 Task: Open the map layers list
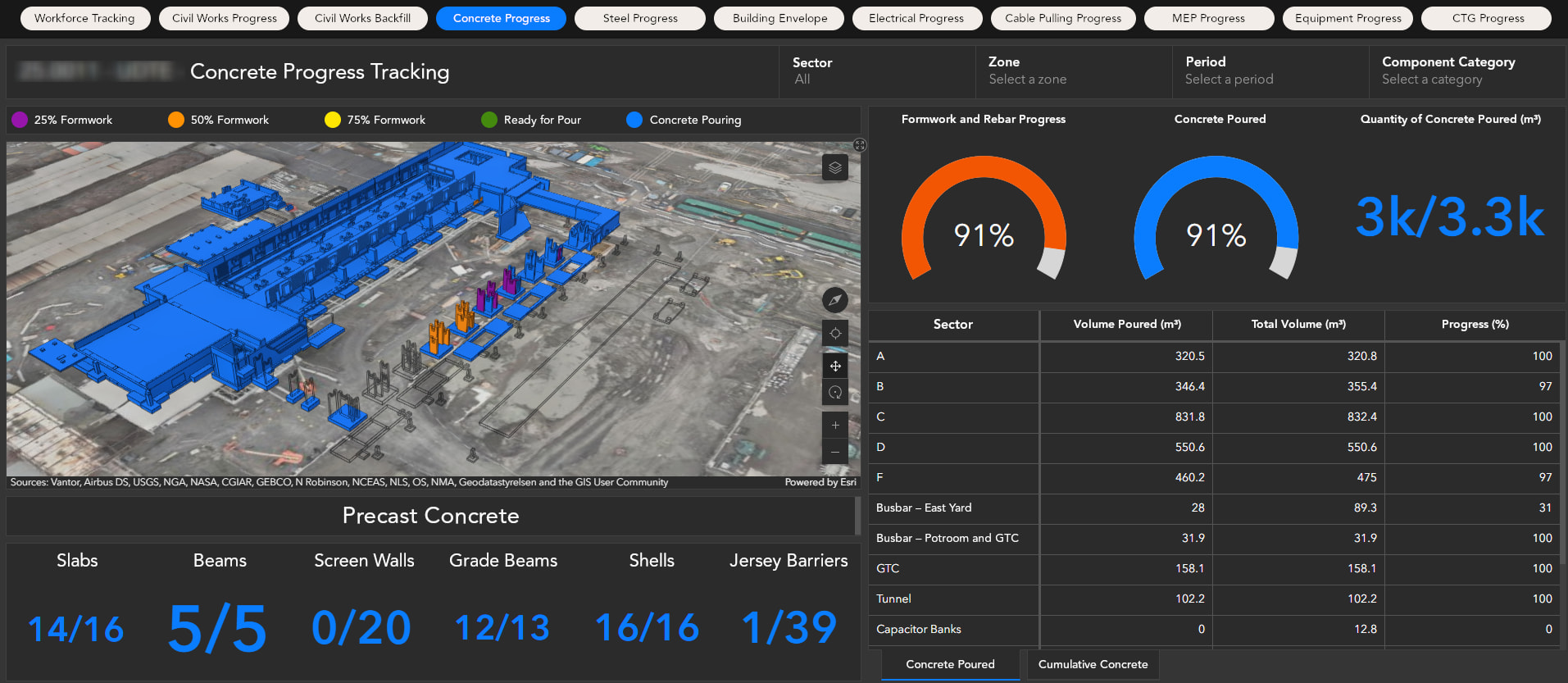(834, 167)
